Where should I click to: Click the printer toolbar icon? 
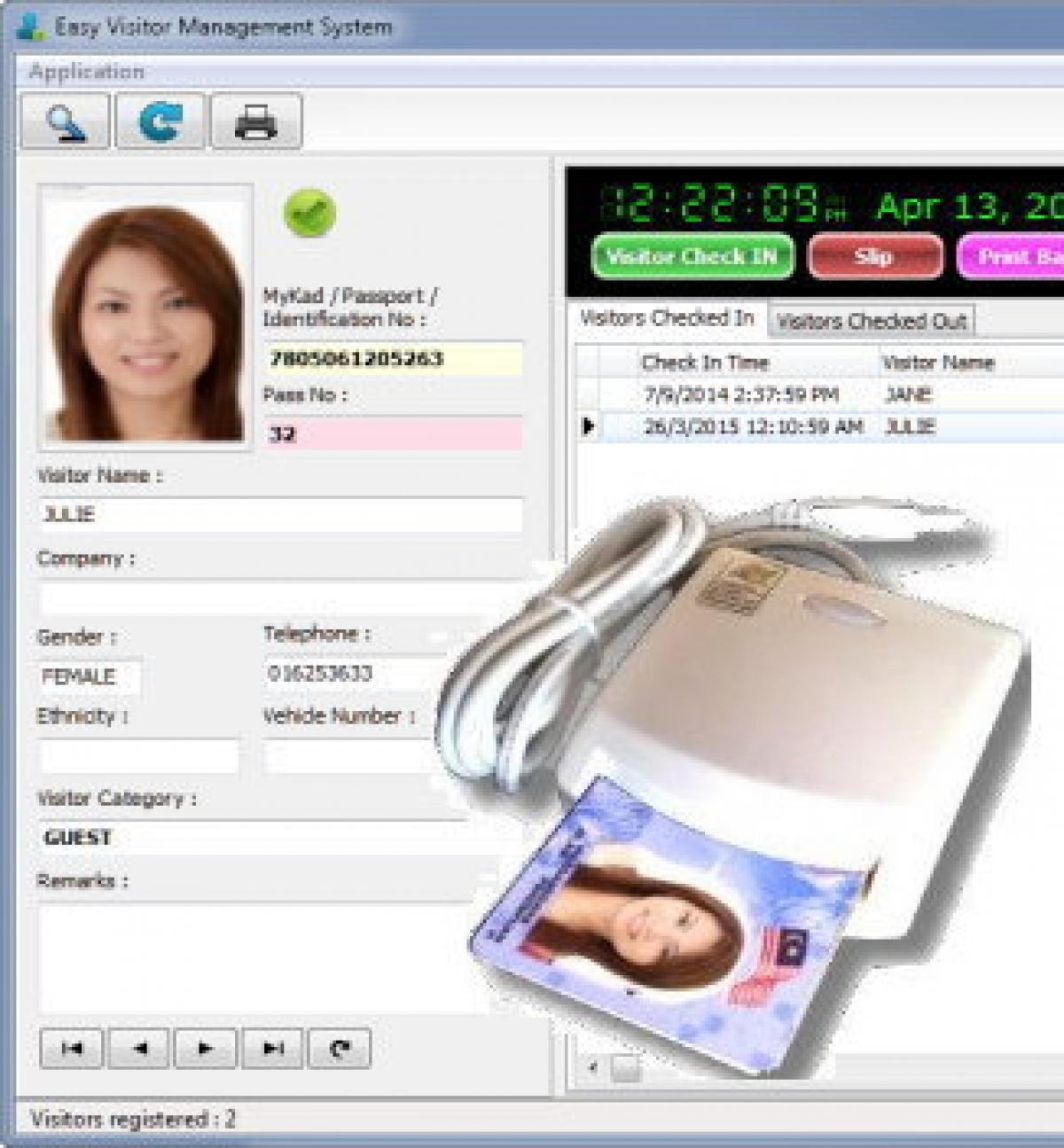(x=256, y=121)
